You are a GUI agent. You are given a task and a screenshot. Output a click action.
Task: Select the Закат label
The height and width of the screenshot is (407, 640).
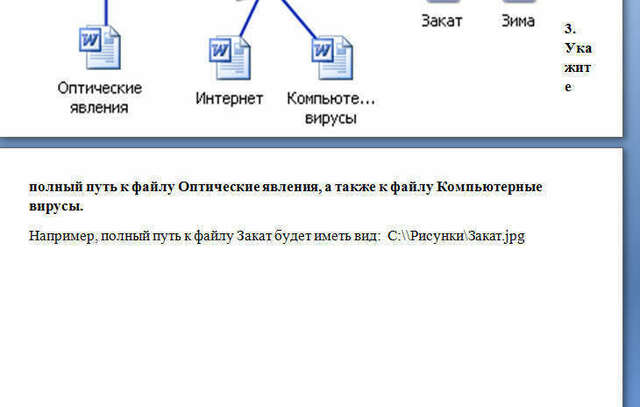442,21
